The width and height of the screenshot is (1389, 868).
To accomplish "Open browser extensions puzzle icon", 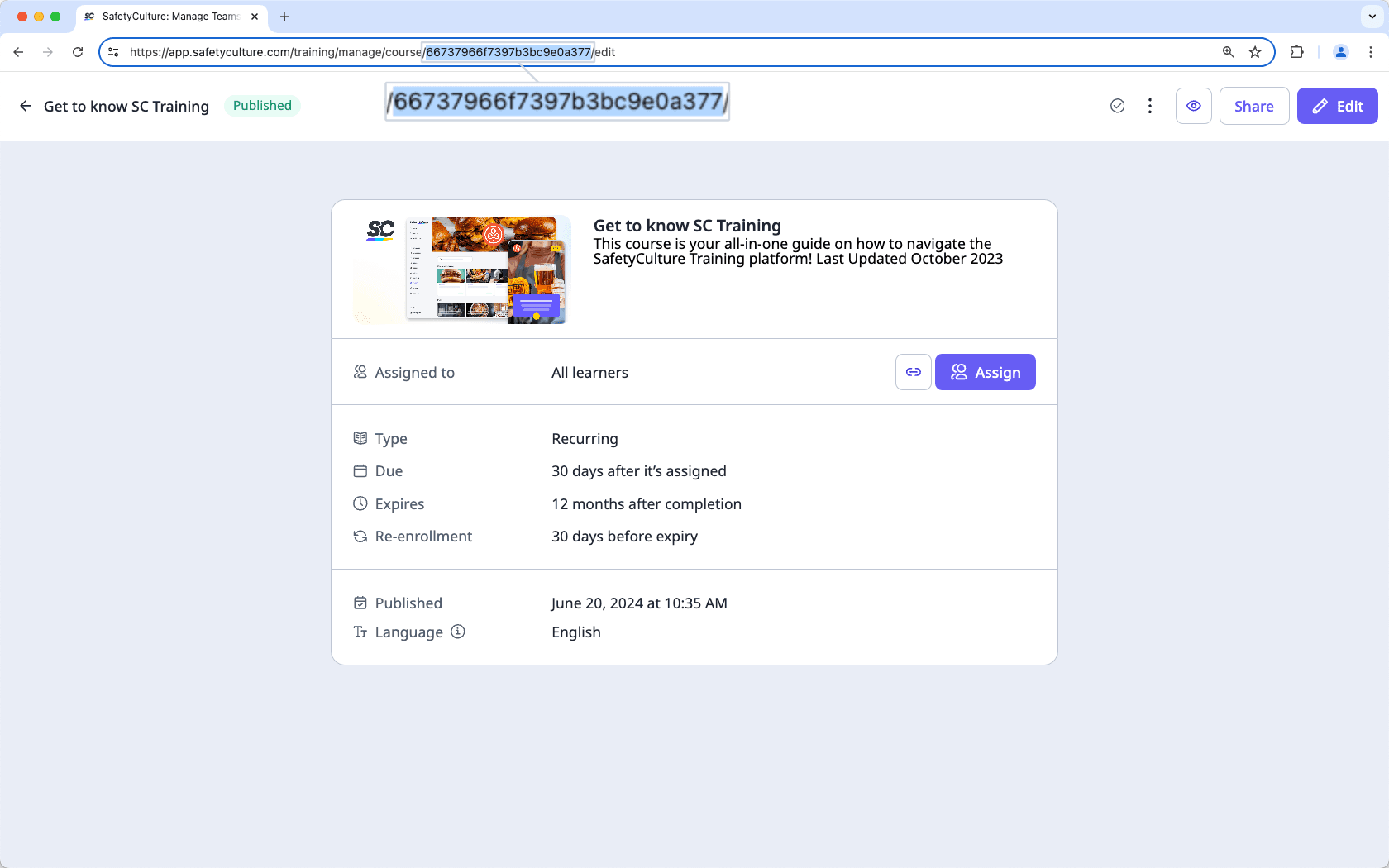I will point(1296,51).
